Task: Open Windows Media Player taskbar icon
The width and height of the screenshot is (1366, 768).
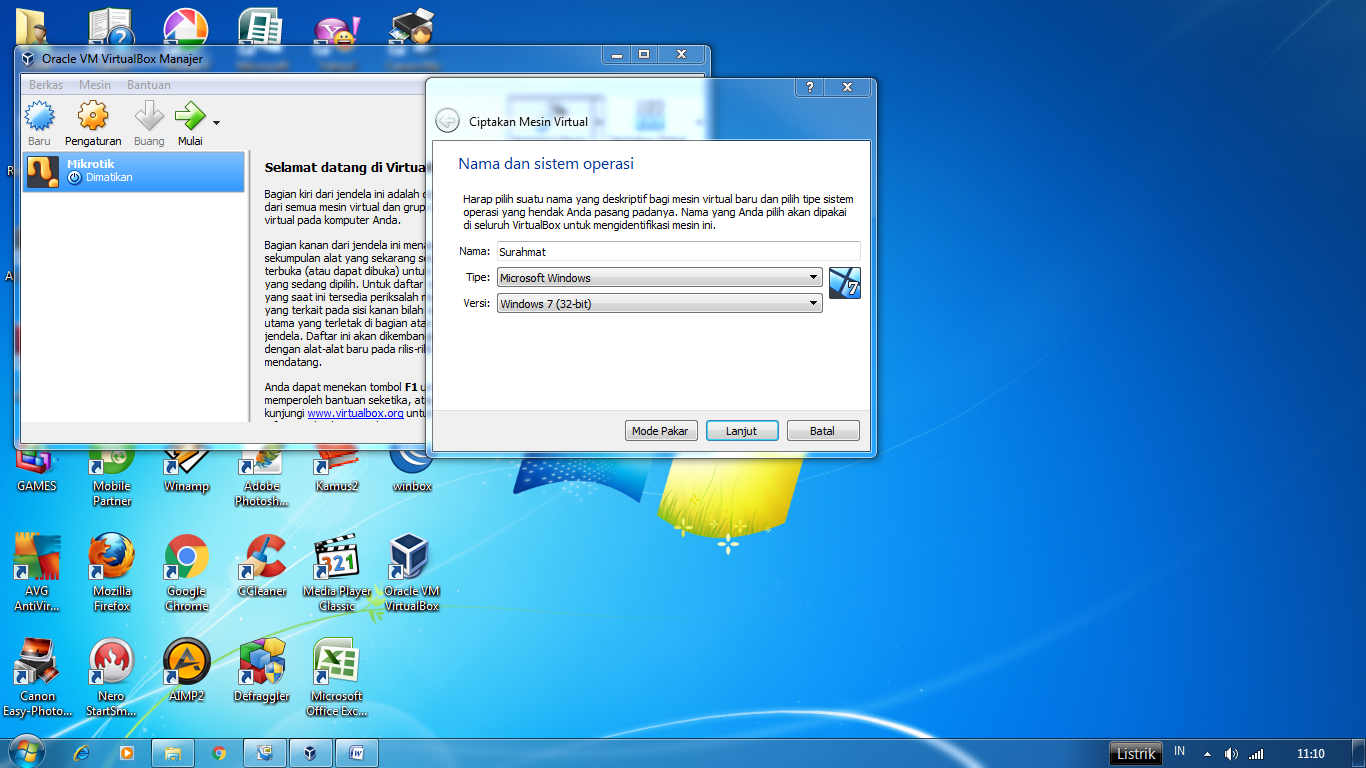Action: [x=127, y=753]
